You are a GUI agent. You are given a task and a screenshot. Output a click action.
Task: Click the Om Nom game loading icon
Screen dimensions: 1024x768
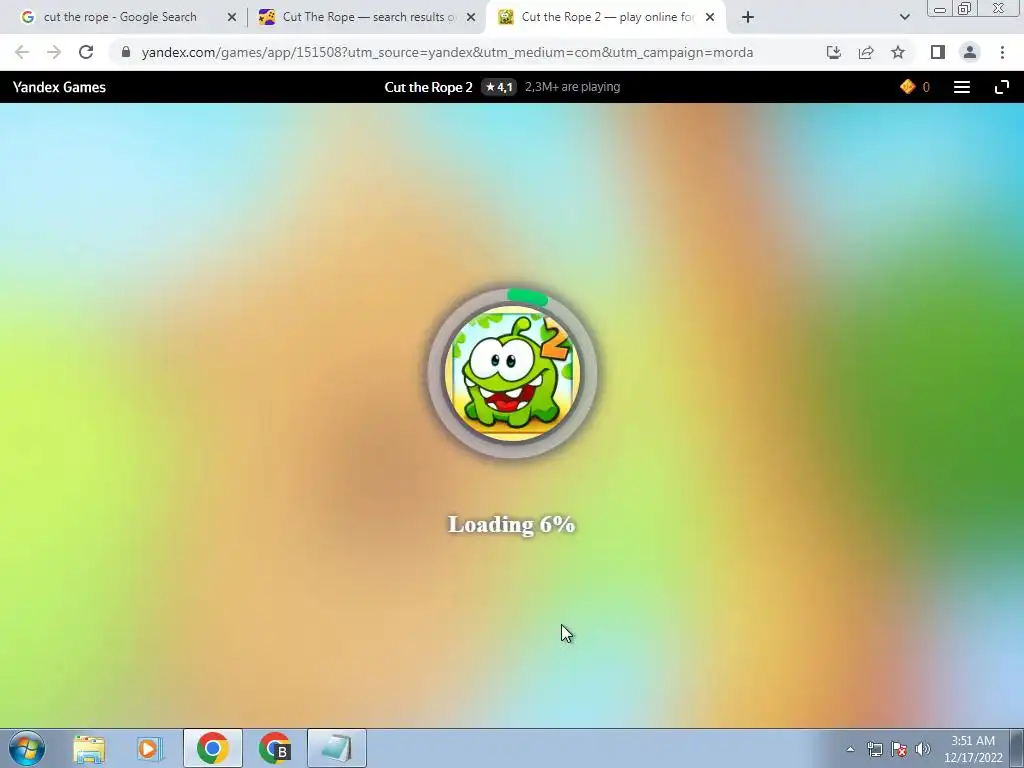point(512,373)
